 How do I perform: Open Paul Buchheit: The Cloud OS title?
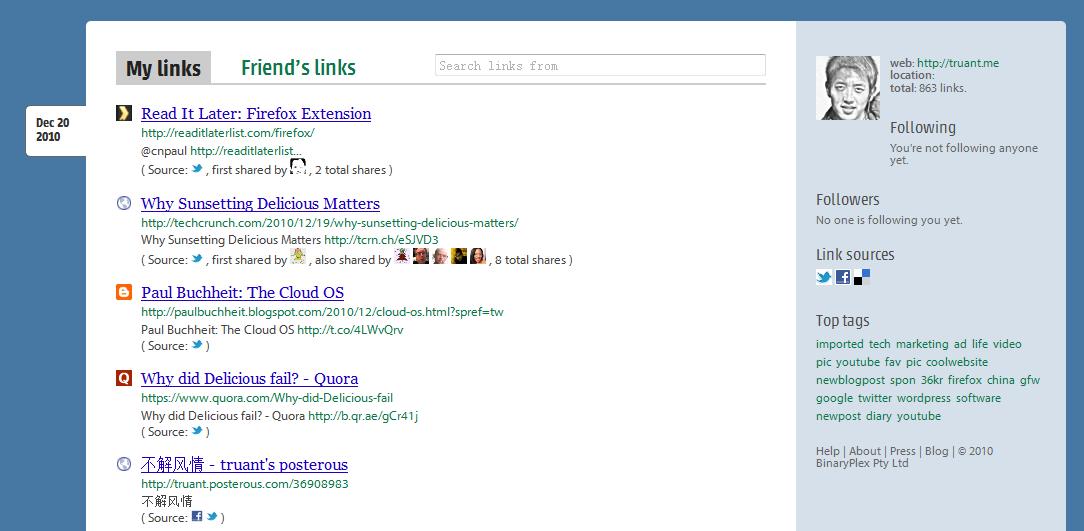coord(242,292)
